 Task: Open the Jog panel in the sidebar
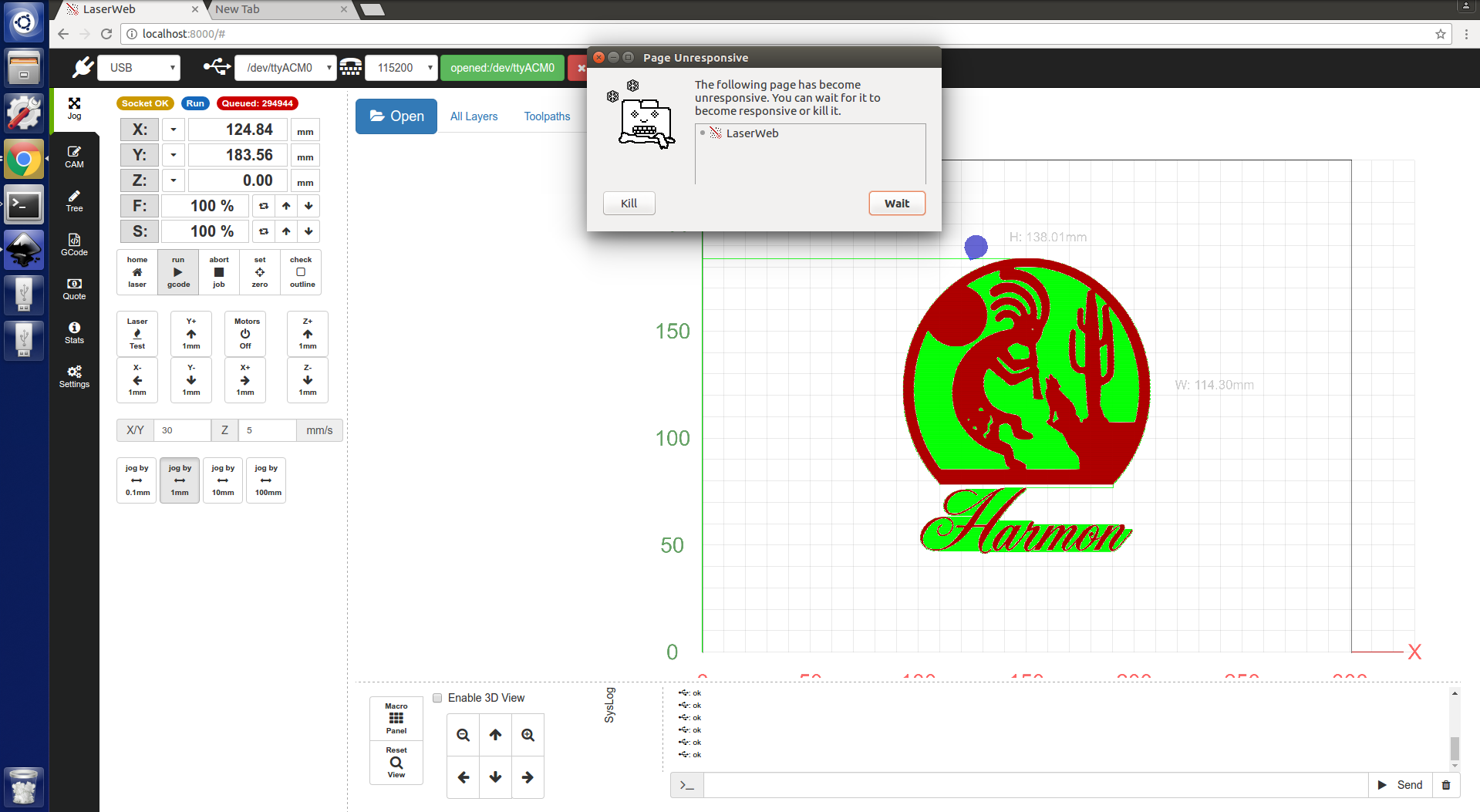pyautogui.click(x=74, y=109)
